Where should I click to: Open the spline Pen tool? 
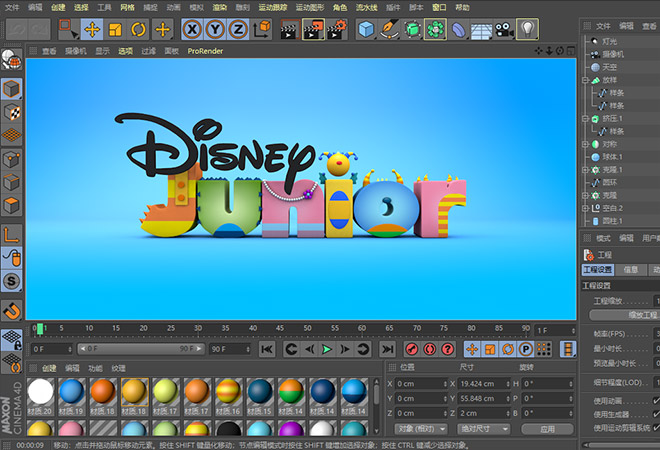(388, 29)
